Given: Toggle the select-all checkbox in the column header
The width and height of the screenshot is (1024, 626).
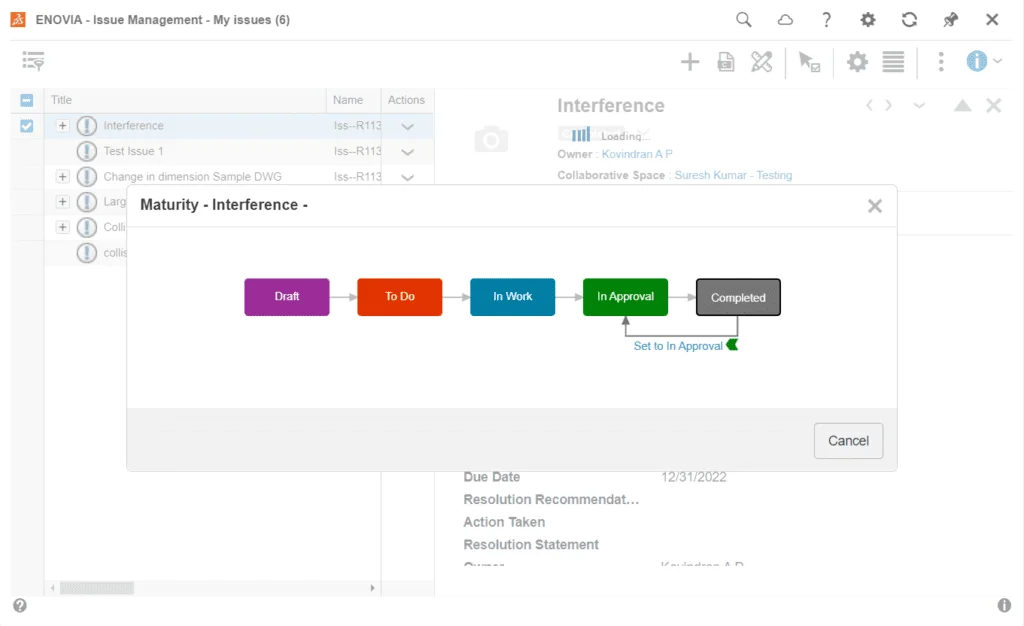Looking at the screenshot, I should point(25,100).
